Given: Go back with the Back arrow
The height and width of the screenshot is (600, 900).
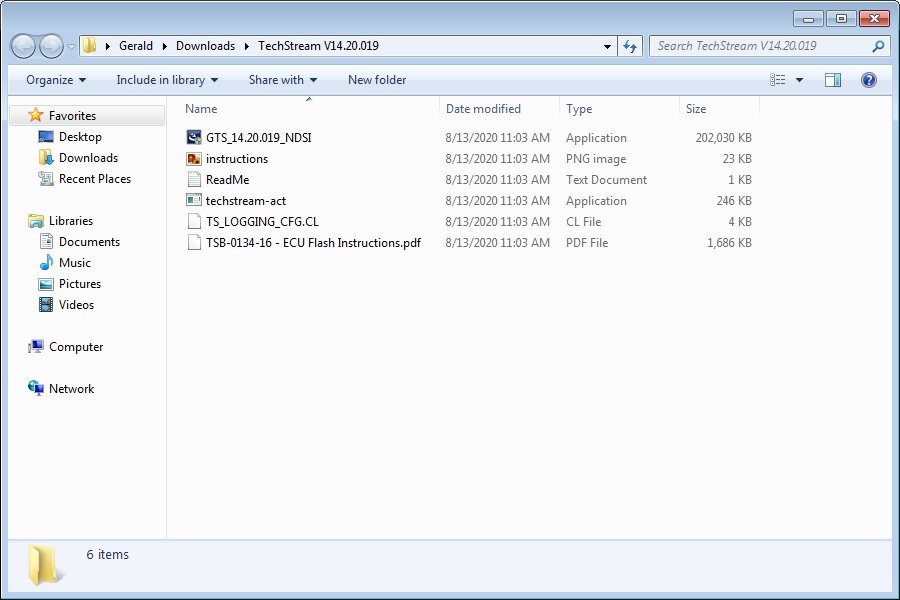Looking at the screenshot, I should pyautogui.click(x=24, y=46).
